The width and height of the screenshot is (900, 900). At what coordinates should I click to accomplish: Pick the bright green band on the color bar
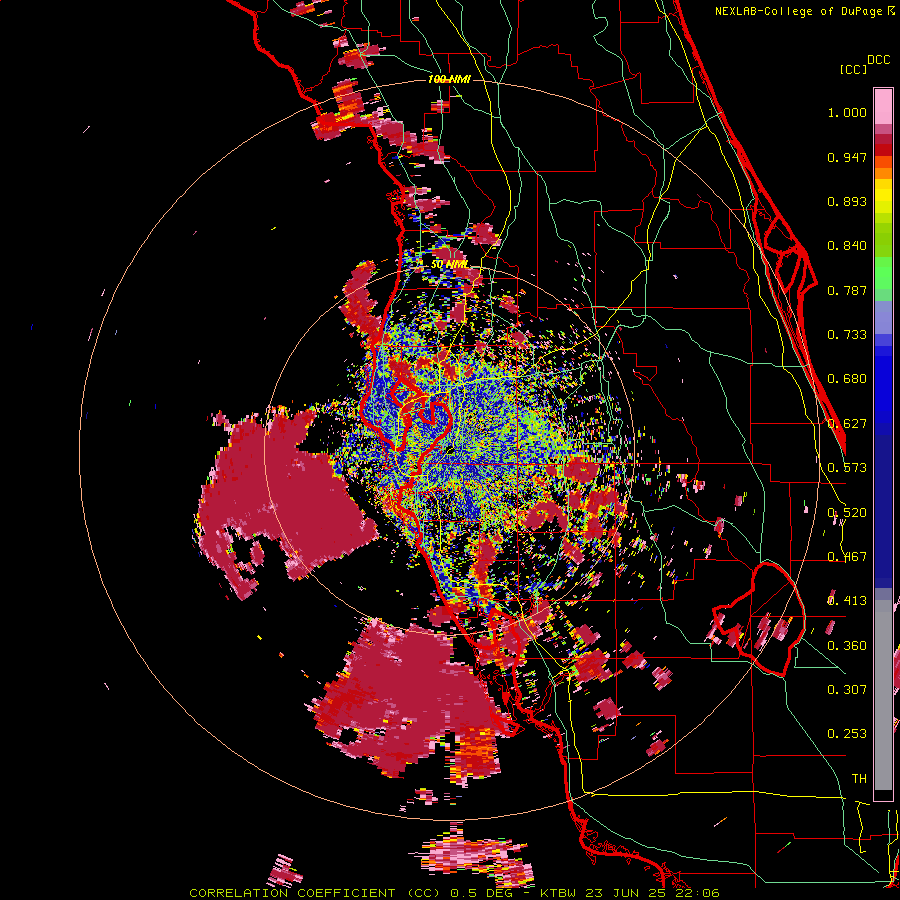(x=883, y=273)
